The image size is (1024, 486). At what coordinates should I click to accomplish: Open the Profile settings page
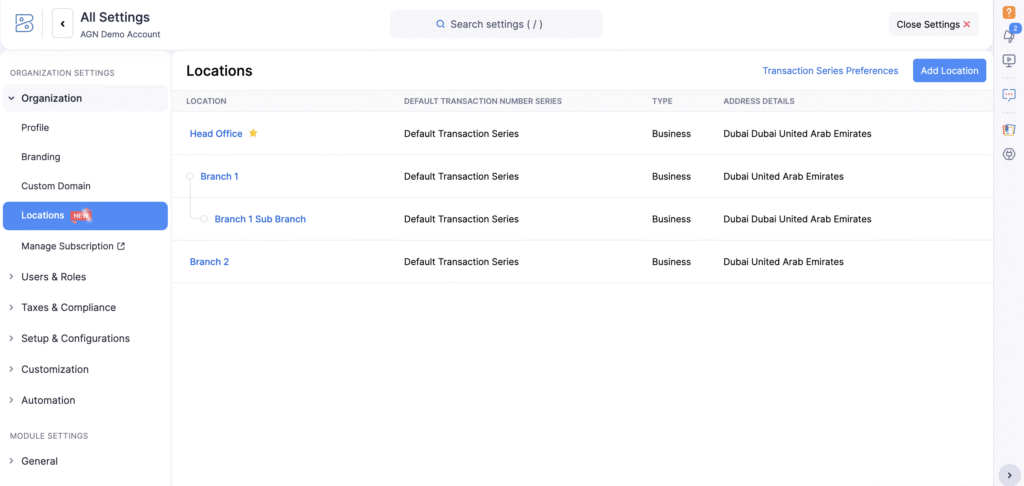coord(35,128)
